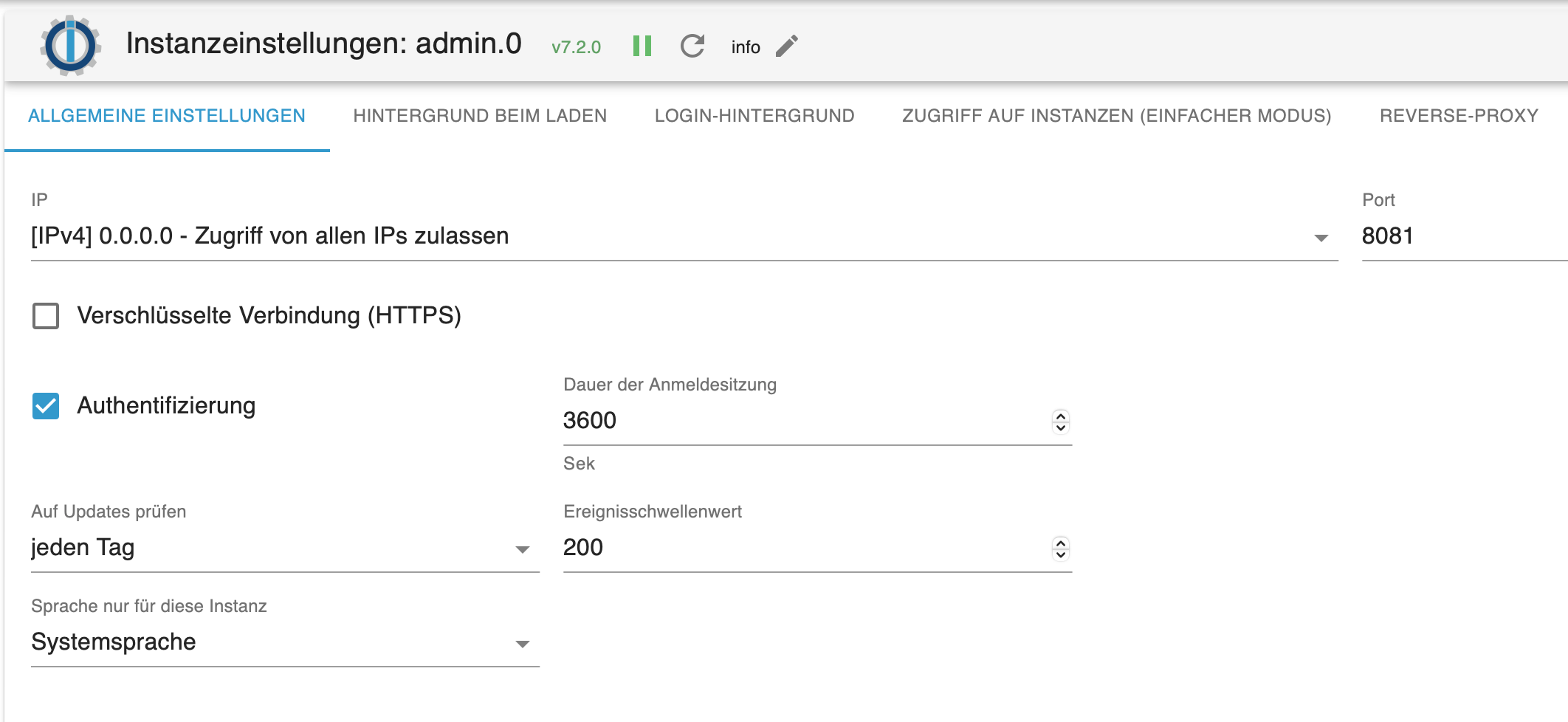
Task: Open the Auf Updates prüfen dropdown
Action: [285, 548]
